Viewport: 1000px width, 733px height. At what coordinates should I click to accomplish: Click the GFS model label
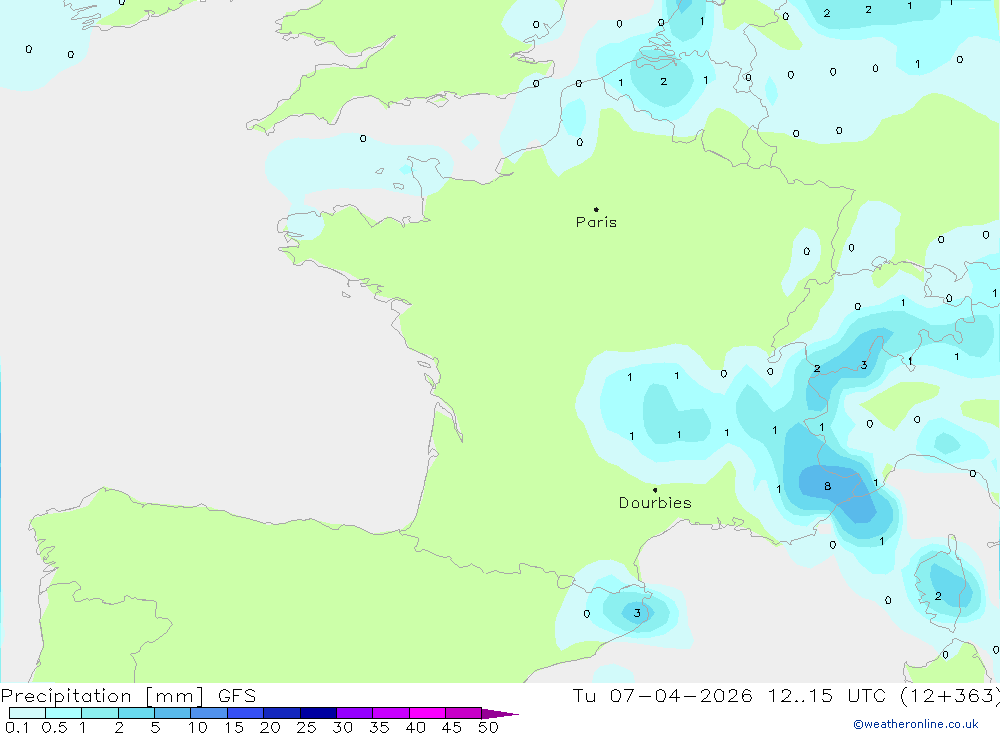(237, 695)
